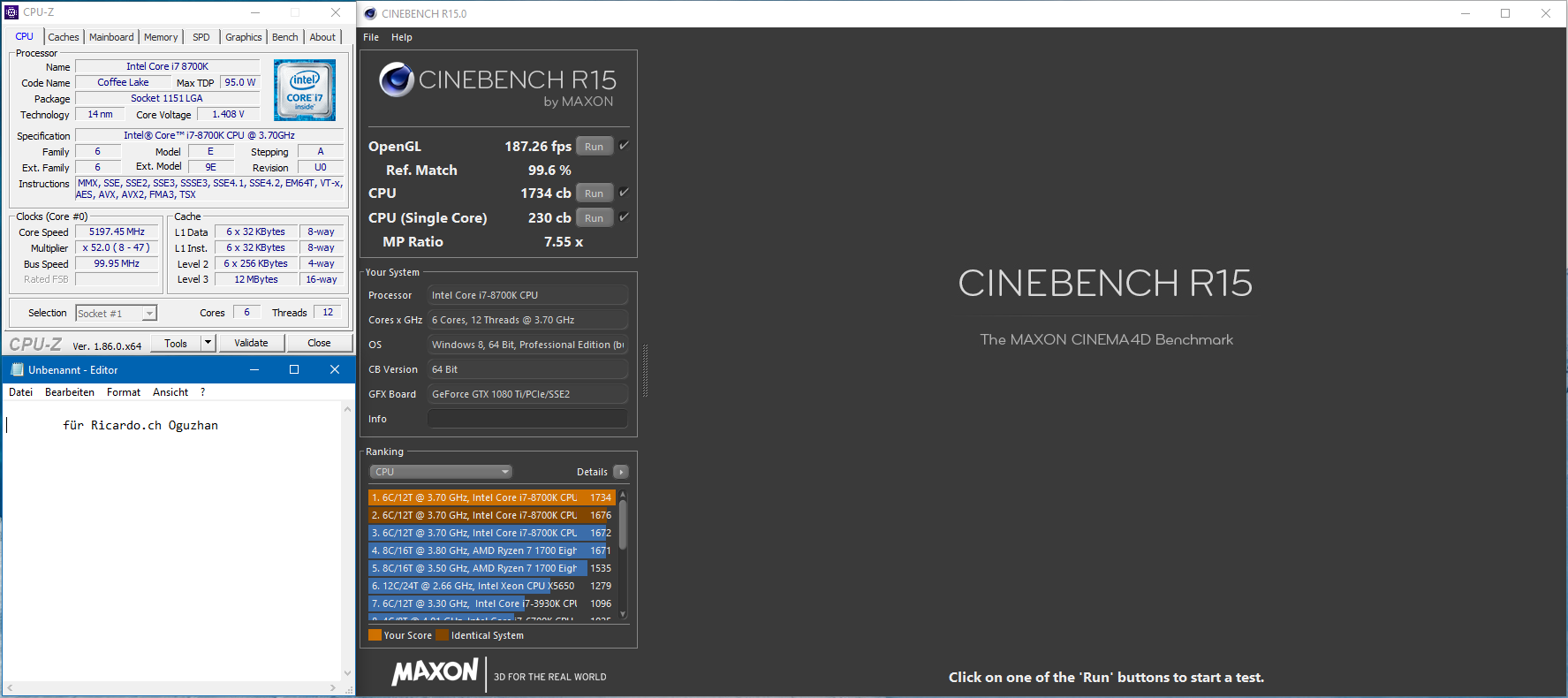Click the Cinebench app icon in title bar
Screen dimensions: 1568x698
(370, 13)
